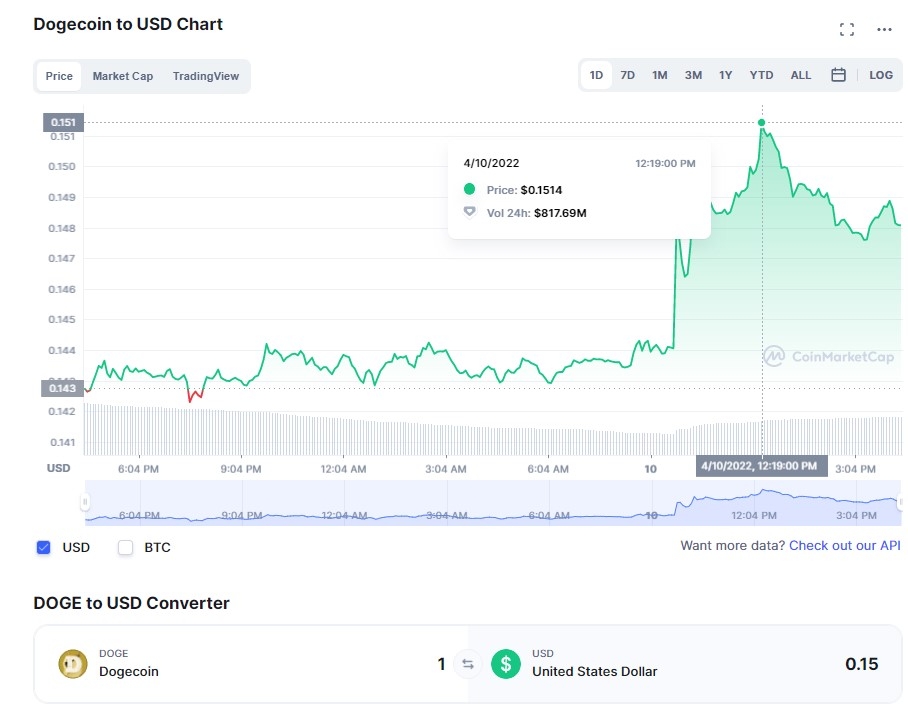908x716 pixels.
Task: Open the three-dot more options menu
Action: click(884, 30)
